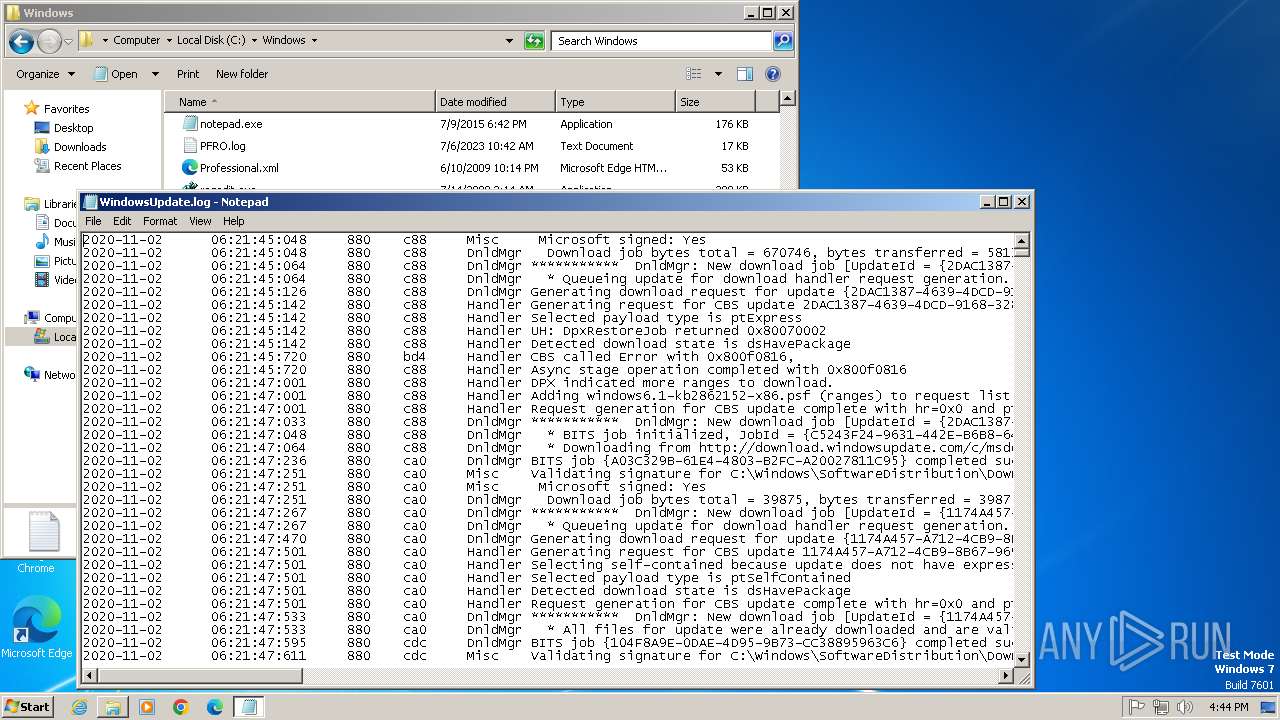Open the recent pages dropdown arrow
Viewport: 1280px width, 720px height.
[x=68, y=41]
